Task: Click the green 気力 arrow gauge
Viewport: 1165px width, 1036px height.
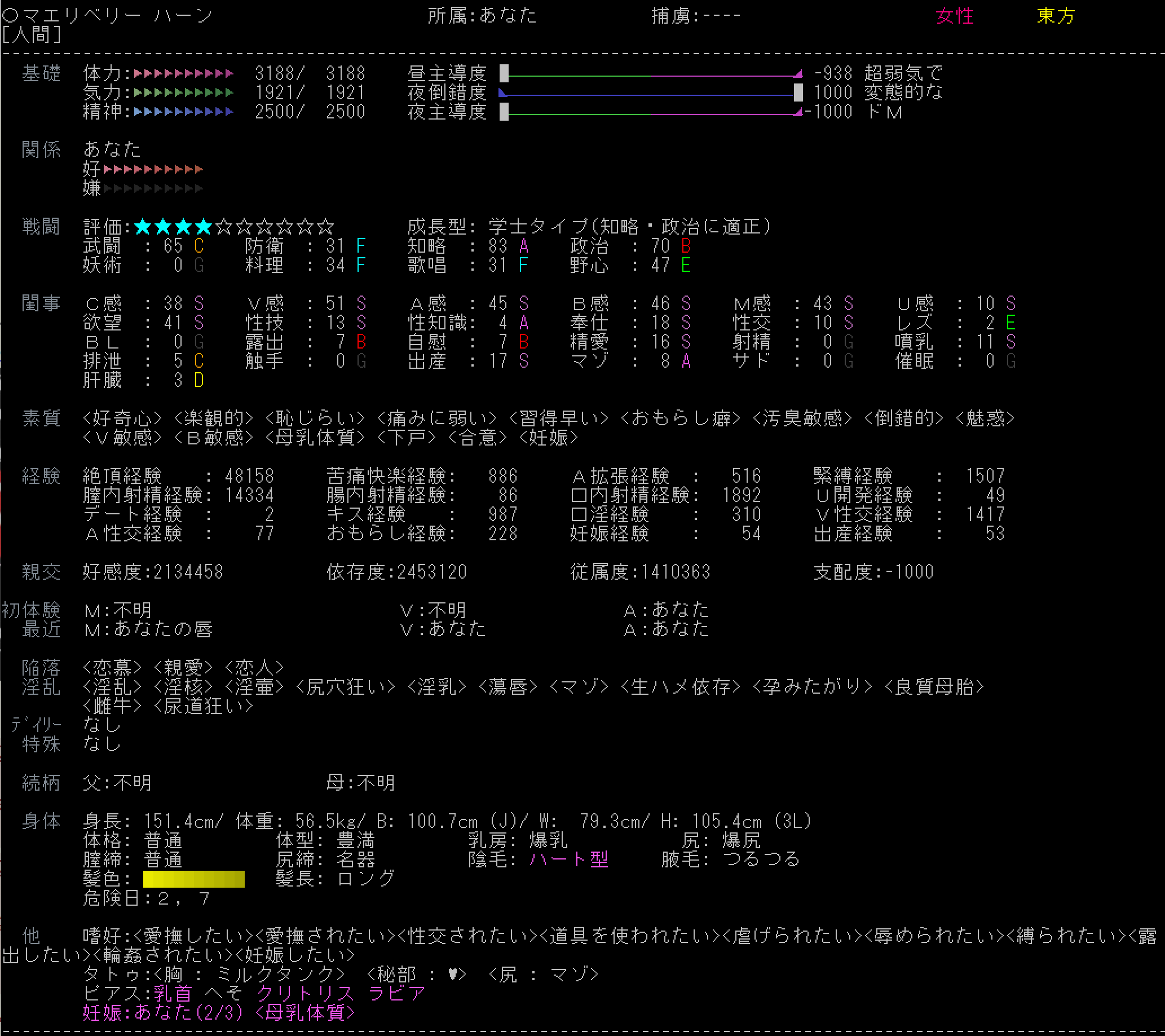Action: pos(183,92)
